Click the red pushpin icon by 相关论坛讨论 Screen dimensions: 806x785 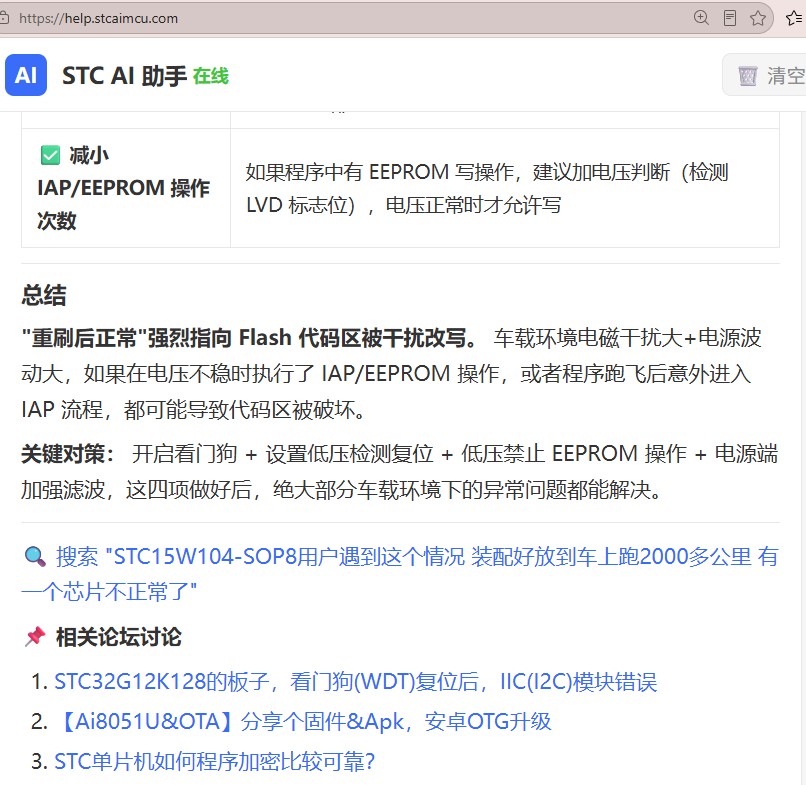[35, 636]
